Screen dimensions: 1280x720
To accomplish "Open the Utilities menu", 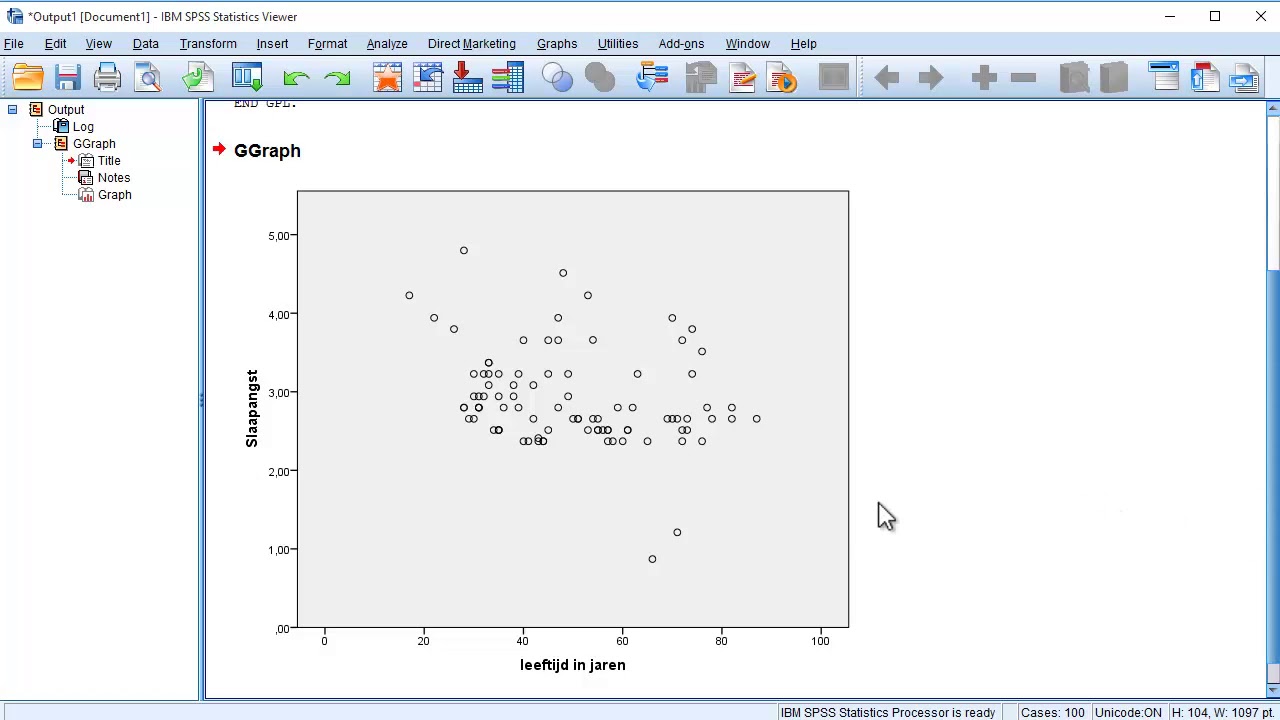I will point(617,44).
